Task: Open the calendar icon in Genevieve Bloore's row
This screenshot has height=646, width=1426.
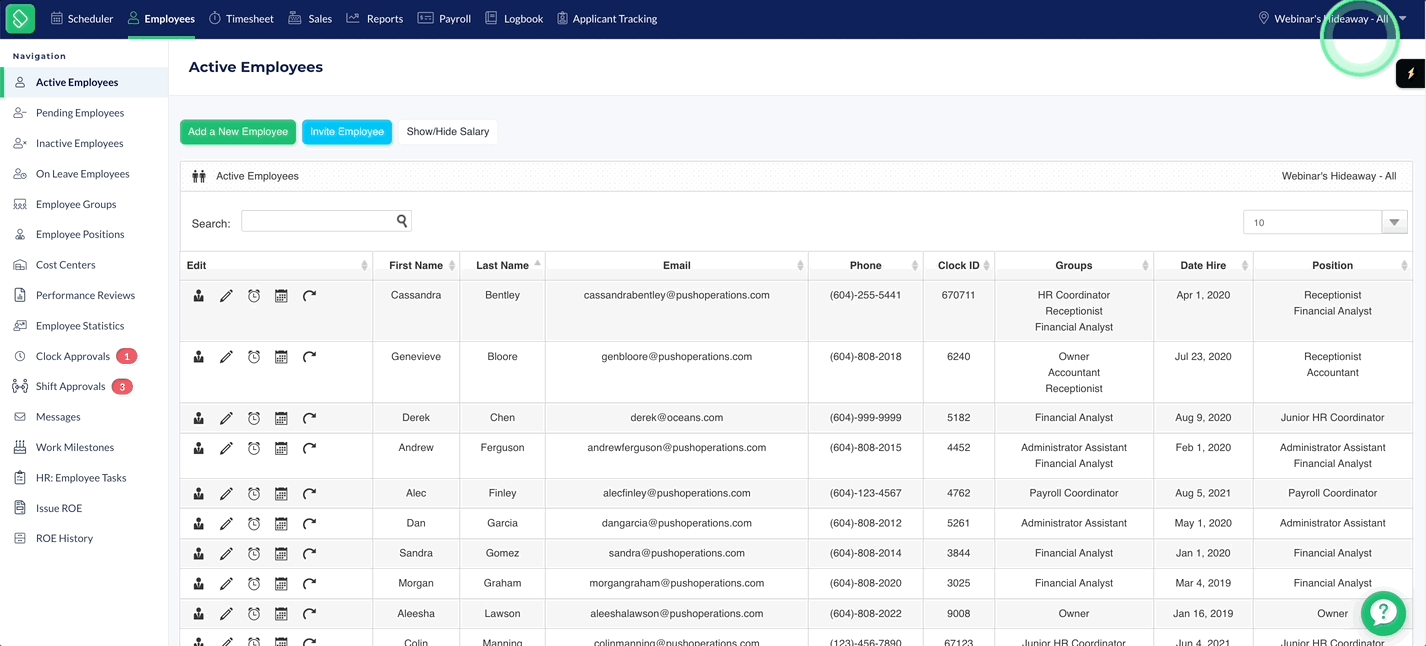Action: pos(281,357)
